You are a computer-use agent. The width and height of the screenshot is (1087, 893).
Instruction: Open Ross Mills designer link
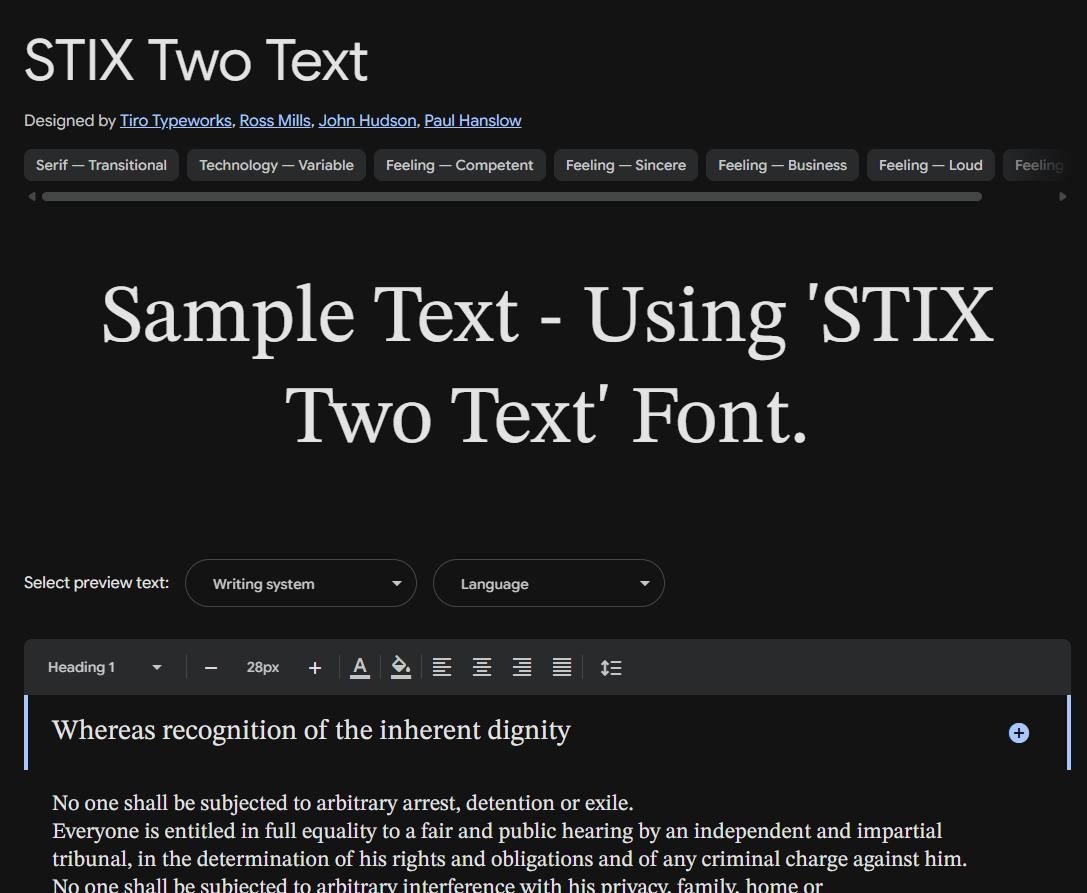coord(275,121)
